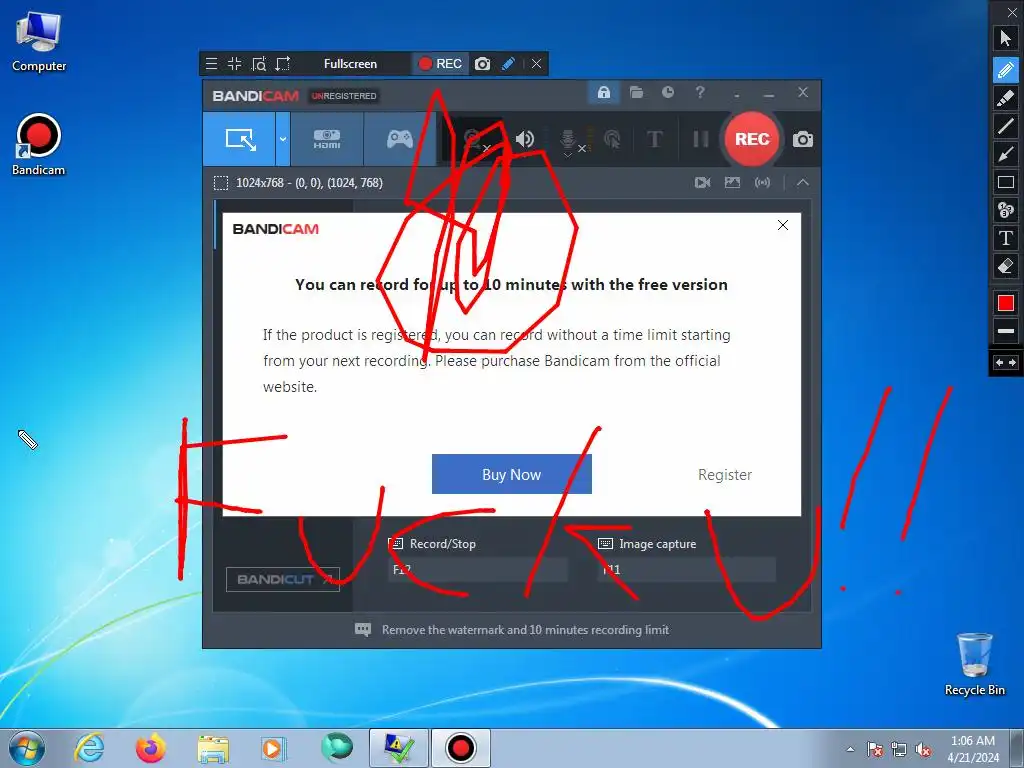Open Windows Explorer from taskbar
The width and height of the screenshot is (1024, 768).
point(213,748)
